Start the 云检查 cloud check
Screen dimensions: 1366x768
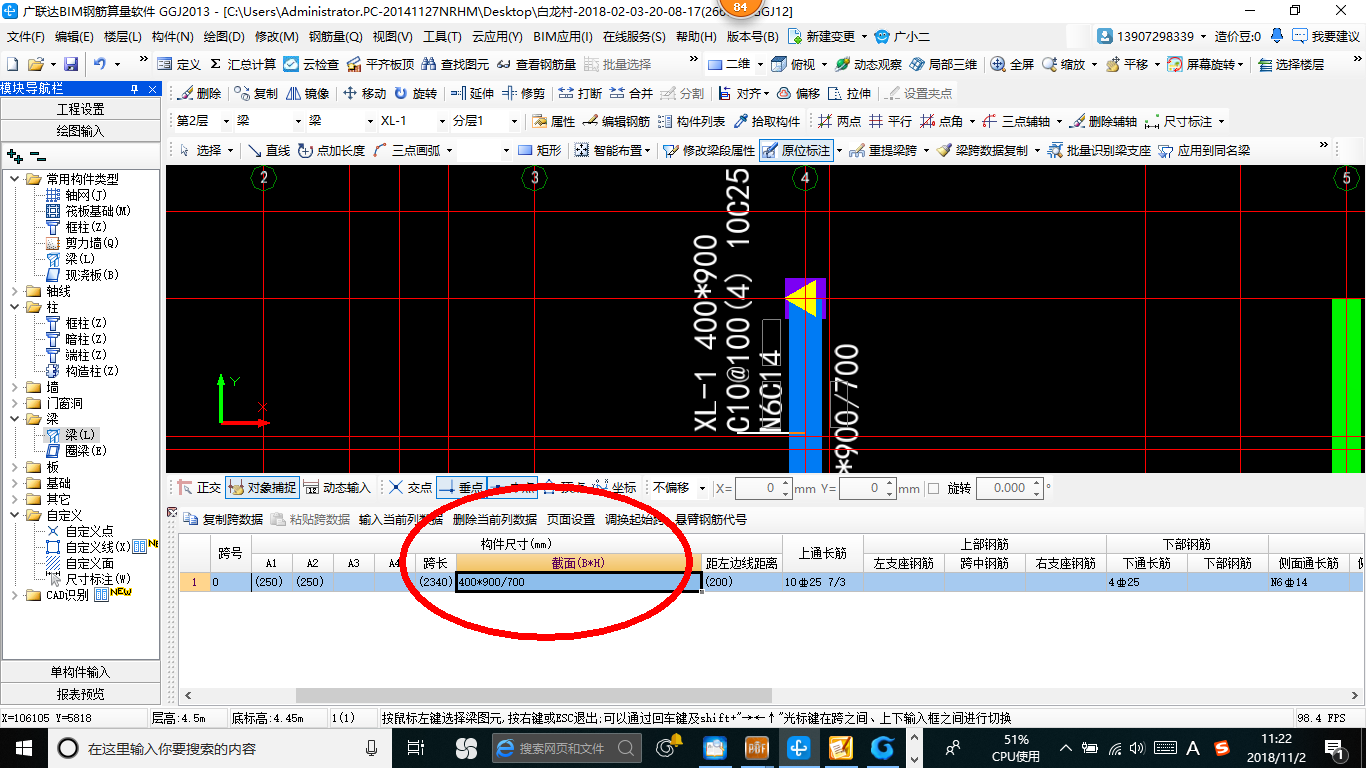point(311,64)
